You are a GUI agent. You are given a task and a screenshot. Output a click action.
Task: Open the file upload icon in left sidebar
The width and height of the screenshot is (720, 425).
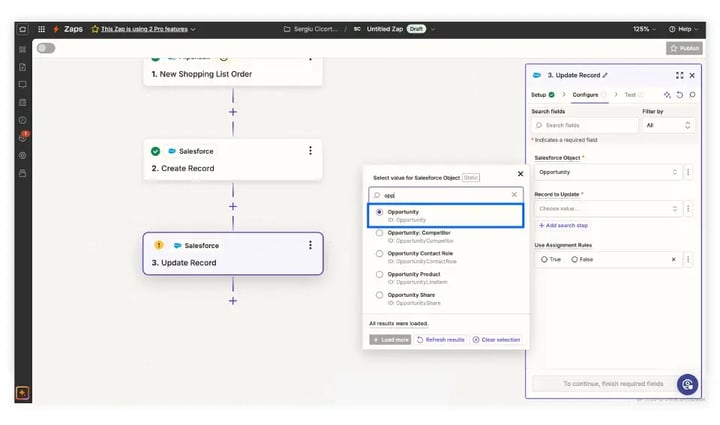(x=22, y=67)
